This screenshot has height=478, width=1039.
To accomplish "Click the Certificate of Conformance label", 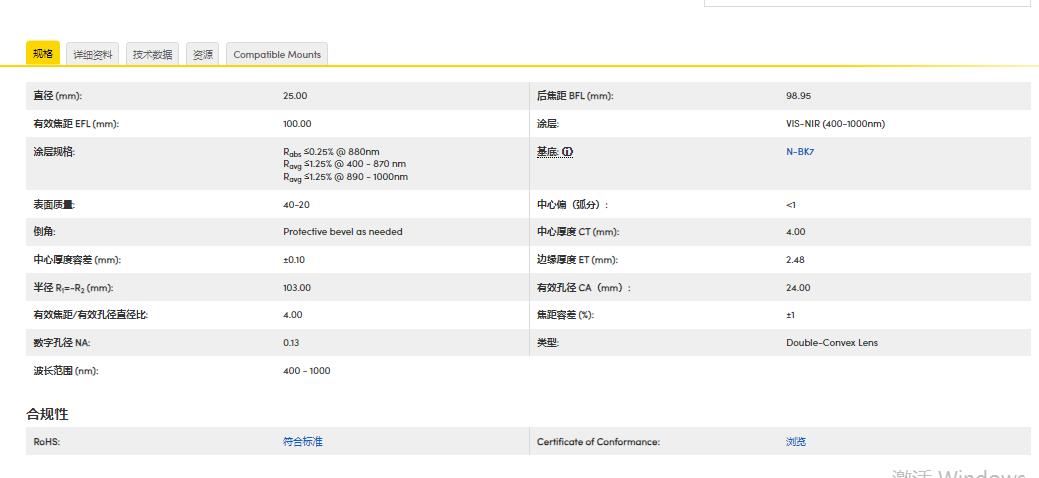I will coord(598,441).
